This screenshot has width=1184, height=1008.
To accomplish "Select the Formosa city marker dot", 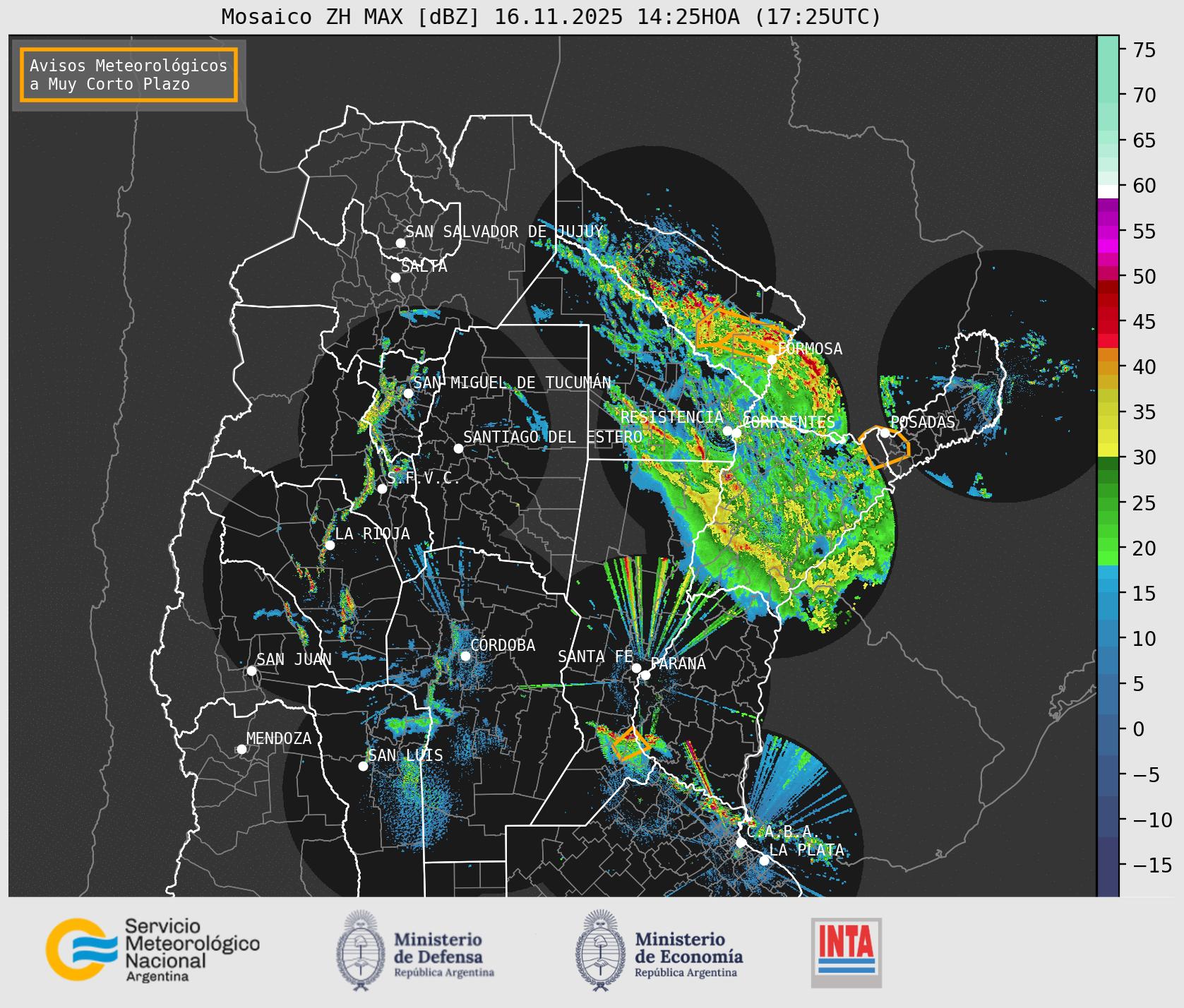I will pos(772,359).
